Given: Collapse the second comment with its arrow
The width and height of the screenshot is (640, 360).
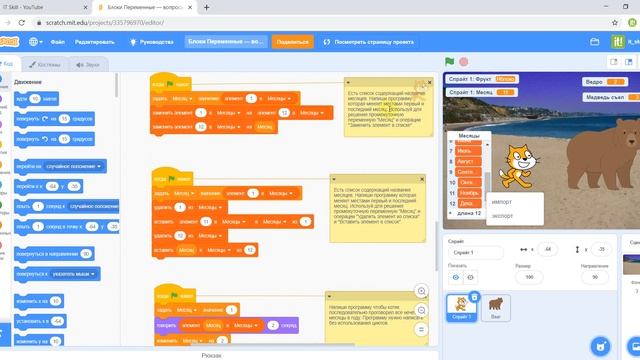Looking at the screenshot, I should click(334, 179).
